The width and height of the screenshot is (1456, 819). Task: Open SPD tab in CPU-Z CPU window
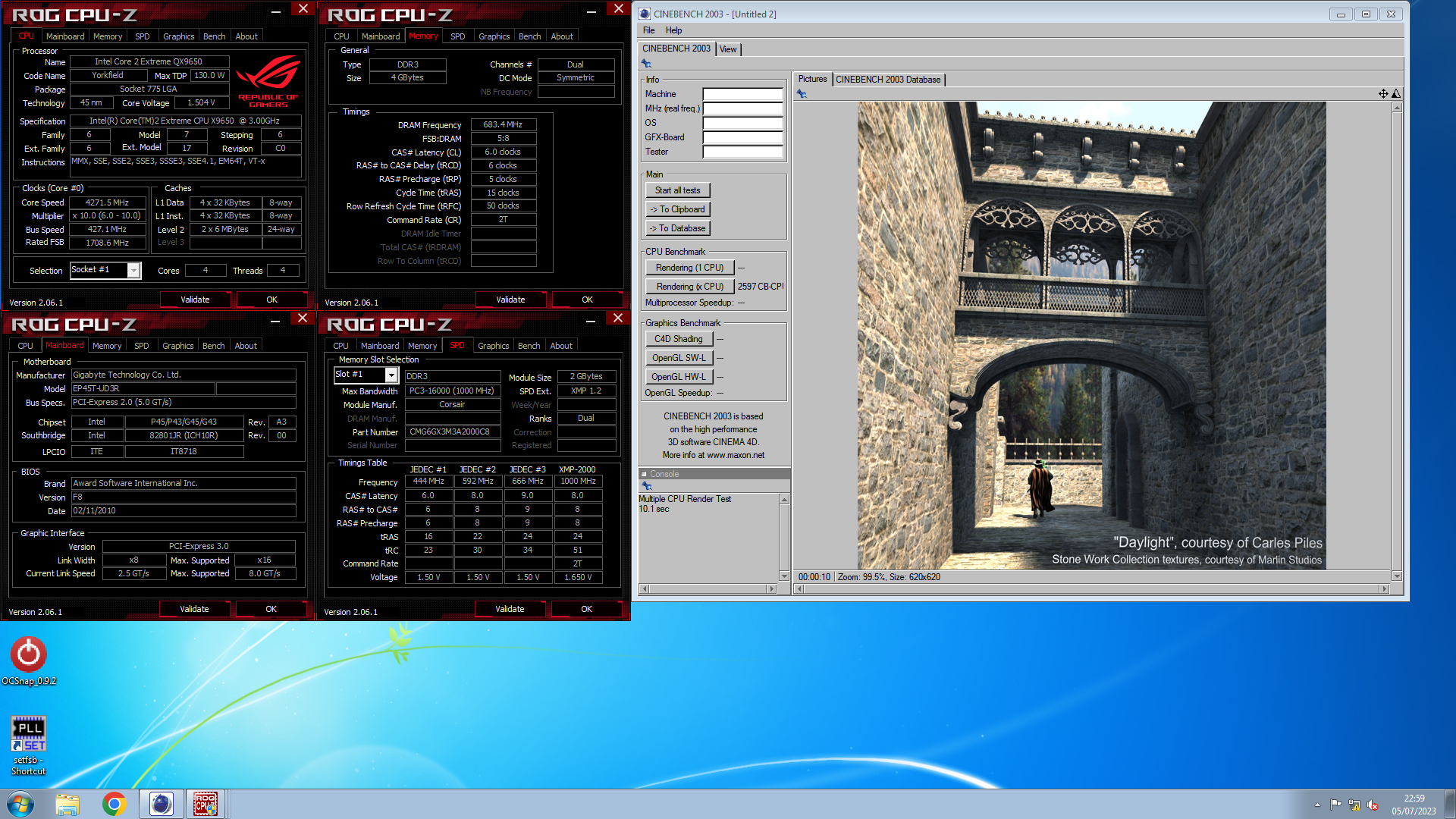143,36
